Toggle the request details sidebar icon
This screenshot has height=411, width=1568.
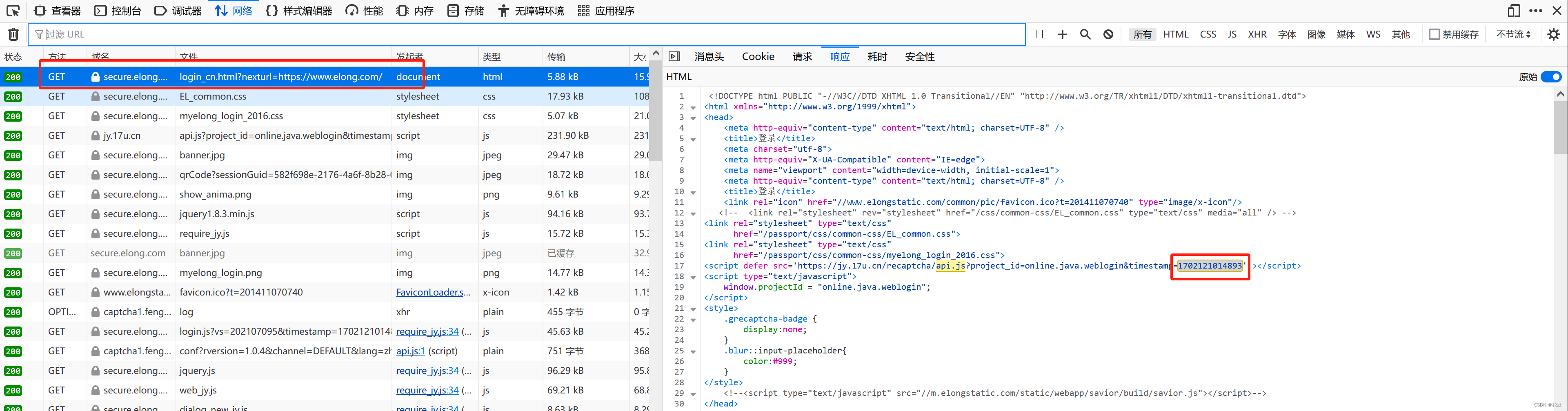pos(674,57)
